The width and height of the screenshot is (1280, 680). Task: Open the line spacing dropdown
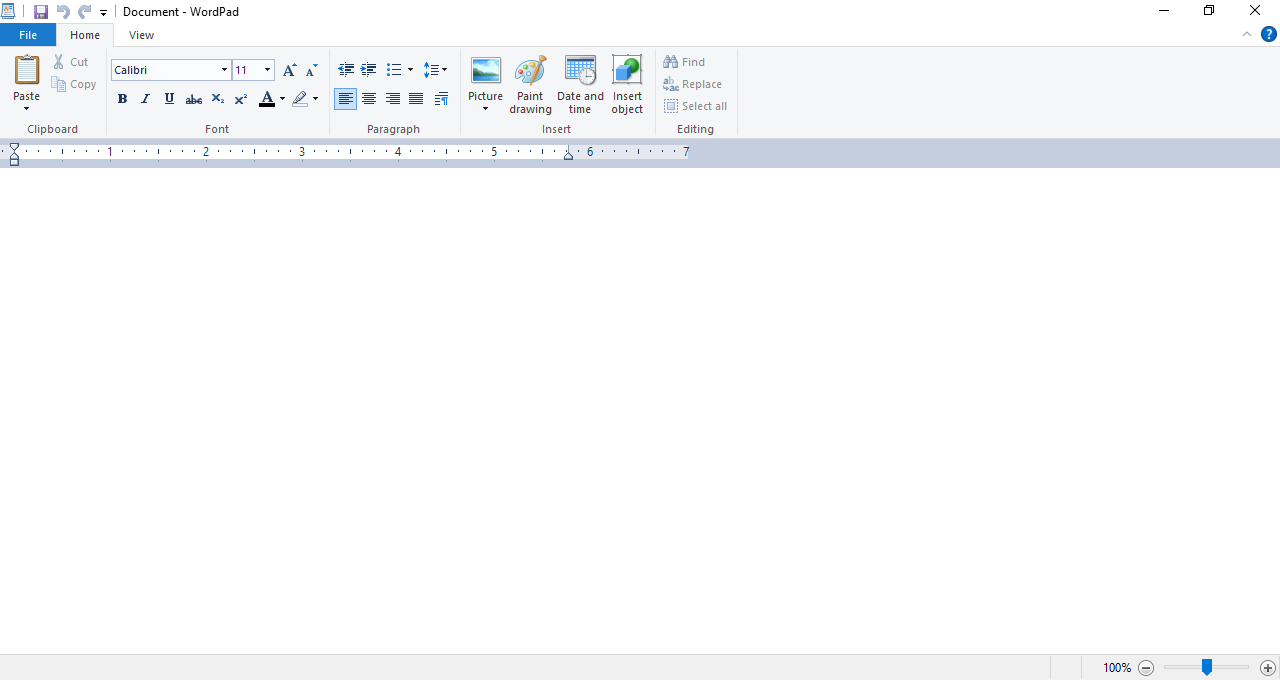[435, 70]
